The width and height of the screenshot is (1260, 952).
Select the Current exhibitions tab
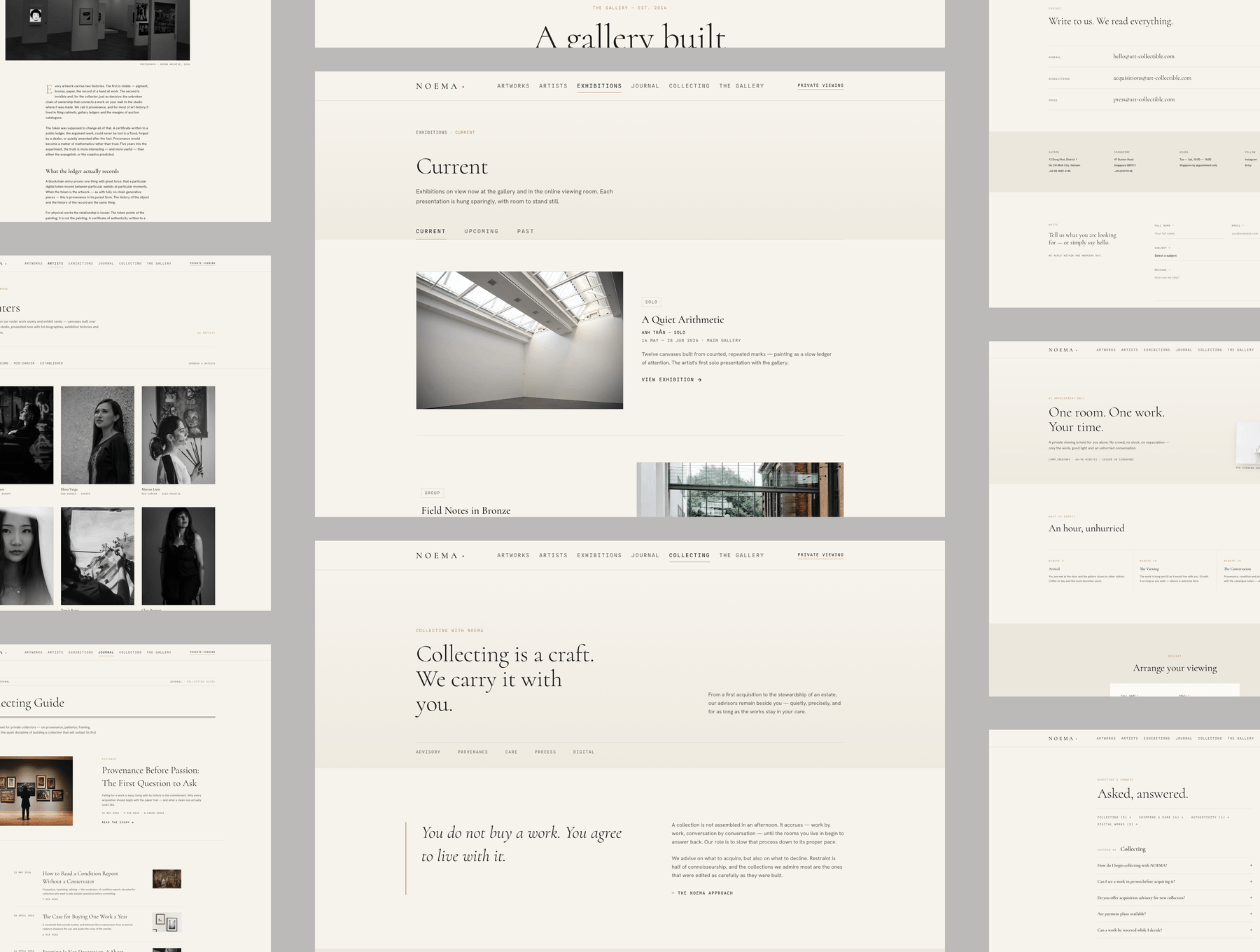(430, 231)
